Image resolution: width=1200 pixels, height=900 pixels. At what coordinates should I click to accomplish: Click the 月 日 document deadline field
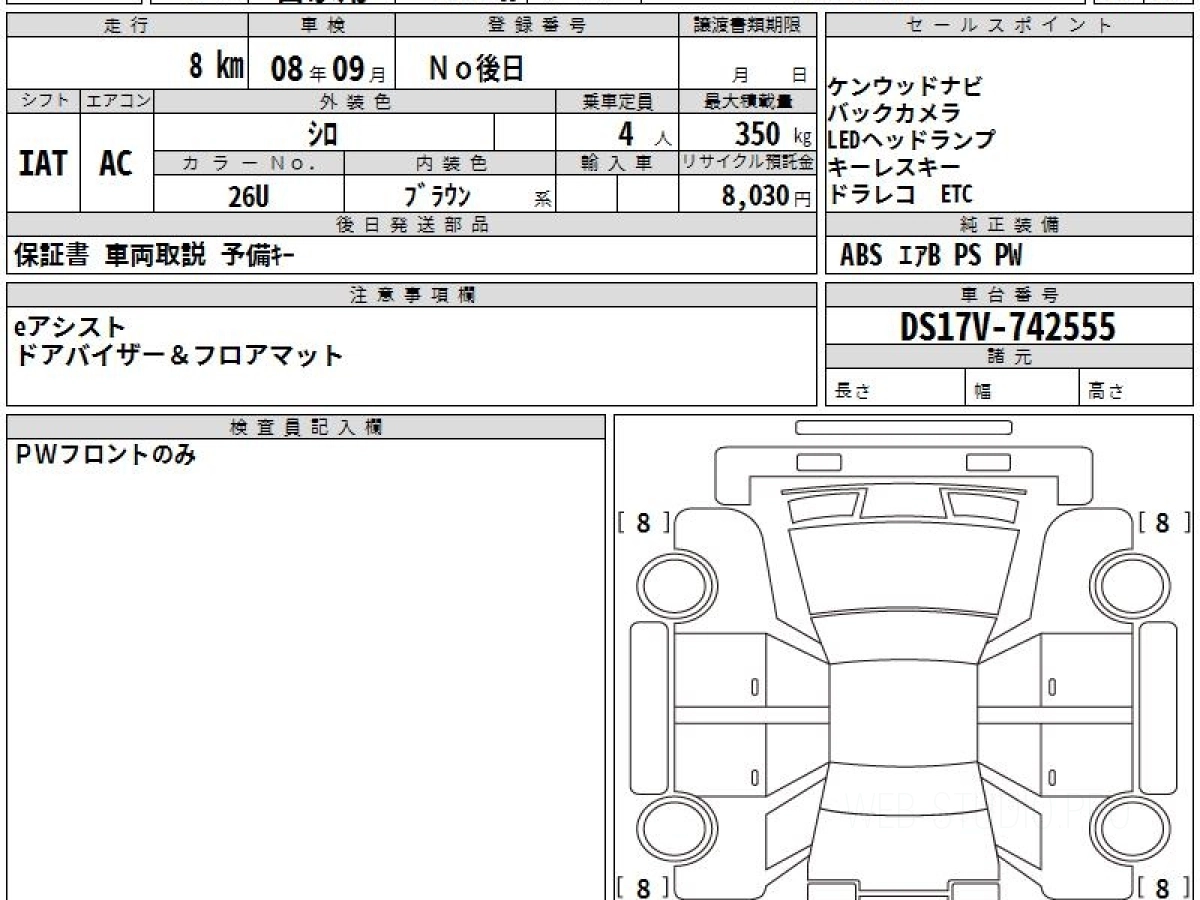748,66
